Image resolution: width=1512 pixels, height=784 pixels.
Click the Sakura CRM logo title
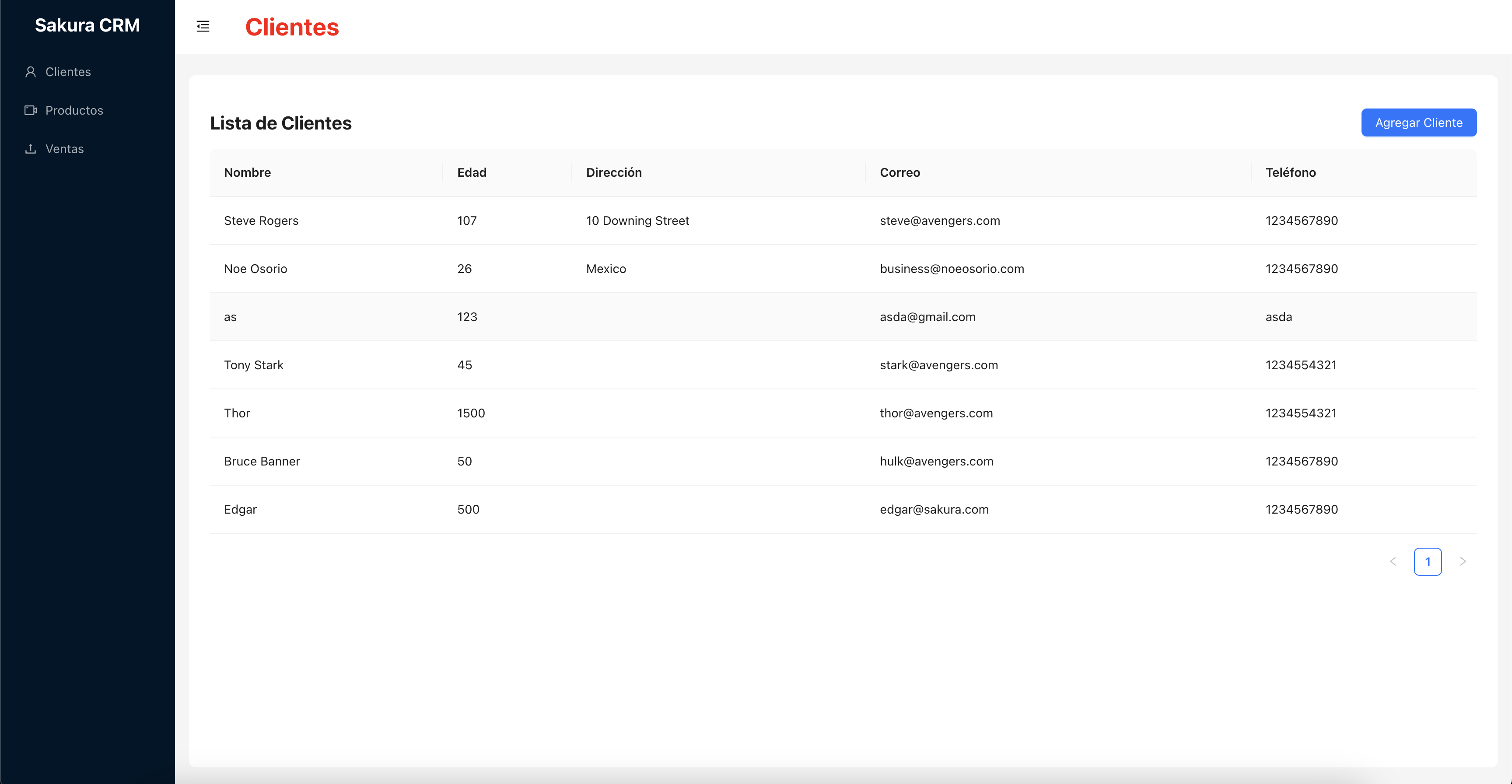tap(87, 25)
